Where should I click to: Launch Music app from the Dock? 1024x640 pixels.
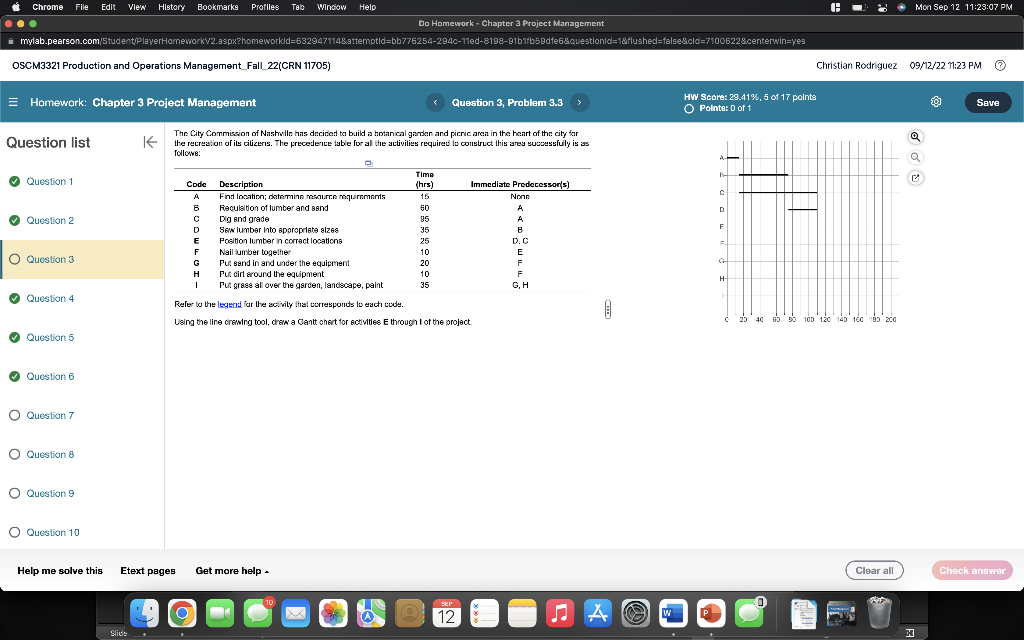560,614
